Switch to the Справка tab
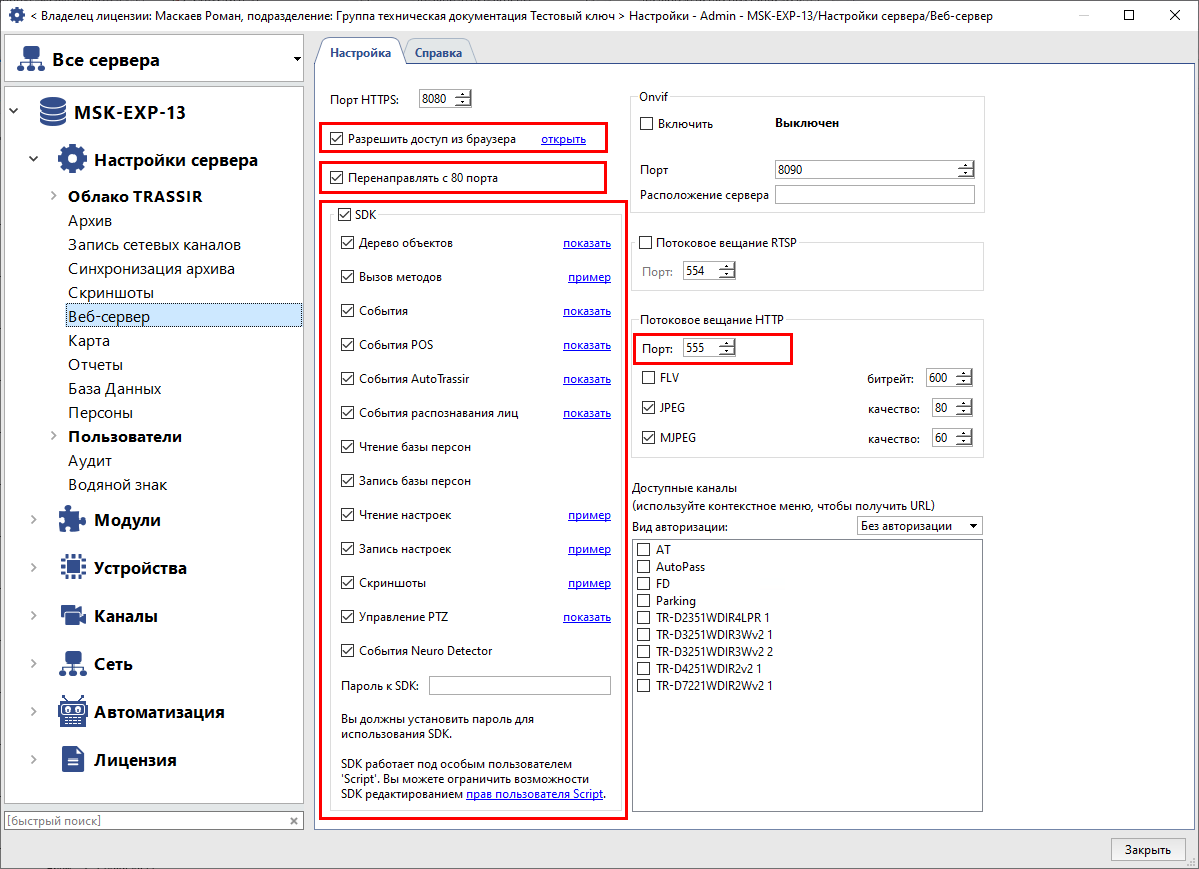 tap(438, 53)
